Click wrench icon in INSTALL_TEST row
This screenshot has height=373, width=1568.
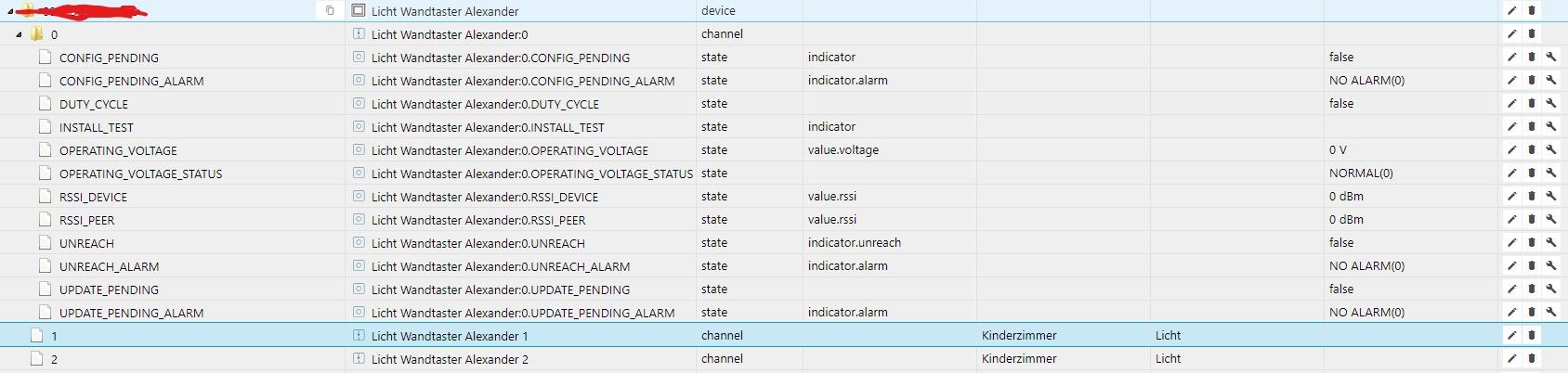click(1551, 127)
